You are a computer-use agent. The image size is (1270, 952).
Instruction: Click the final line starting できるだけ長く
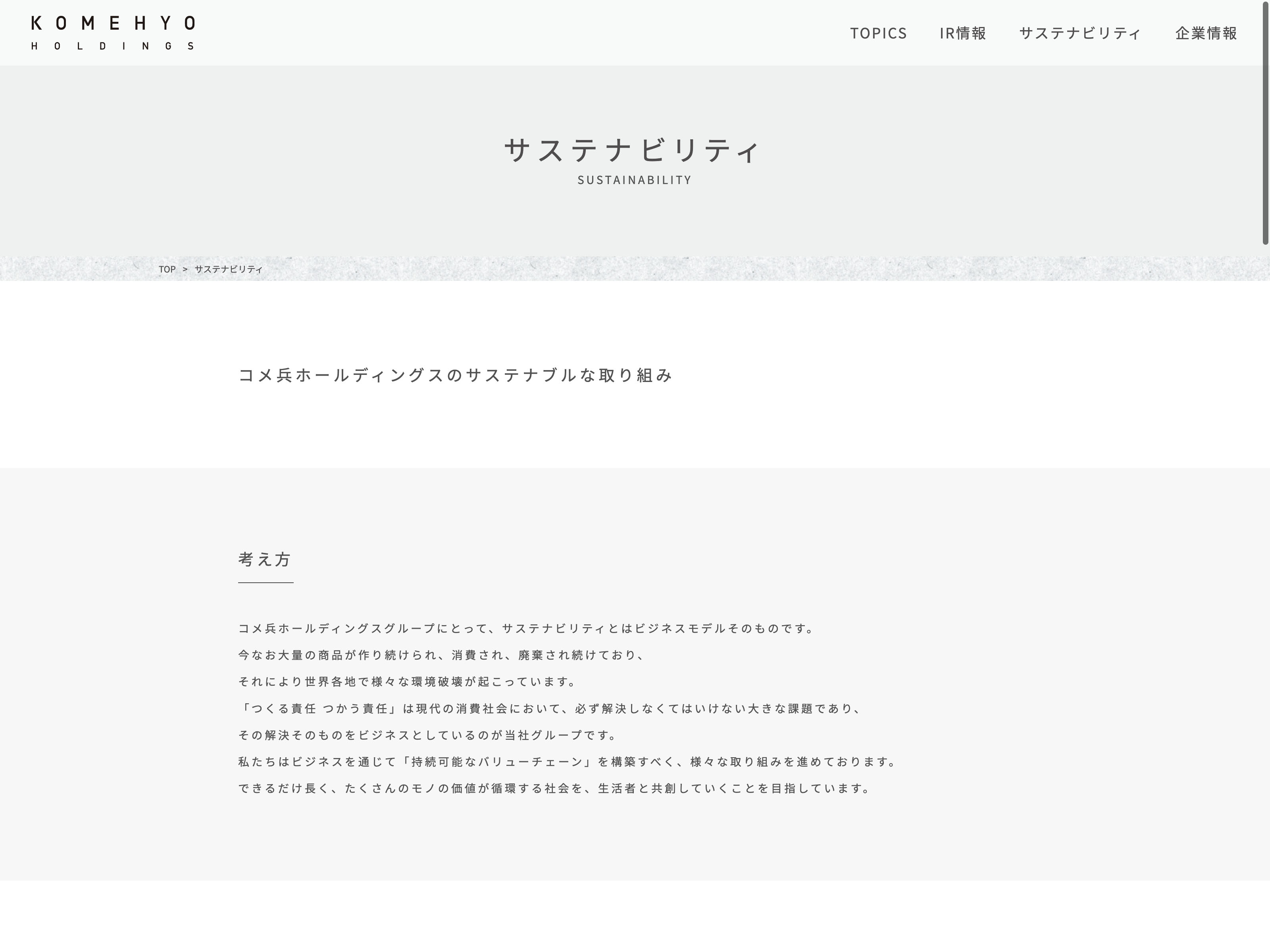tap(554, 789)
